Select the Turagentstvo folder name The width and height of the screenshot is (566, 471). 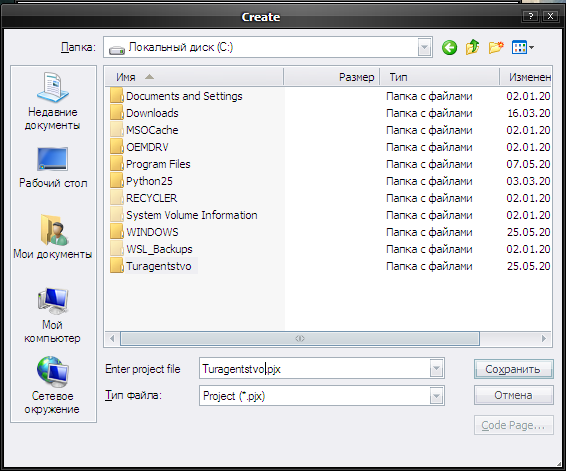(158, 266)
